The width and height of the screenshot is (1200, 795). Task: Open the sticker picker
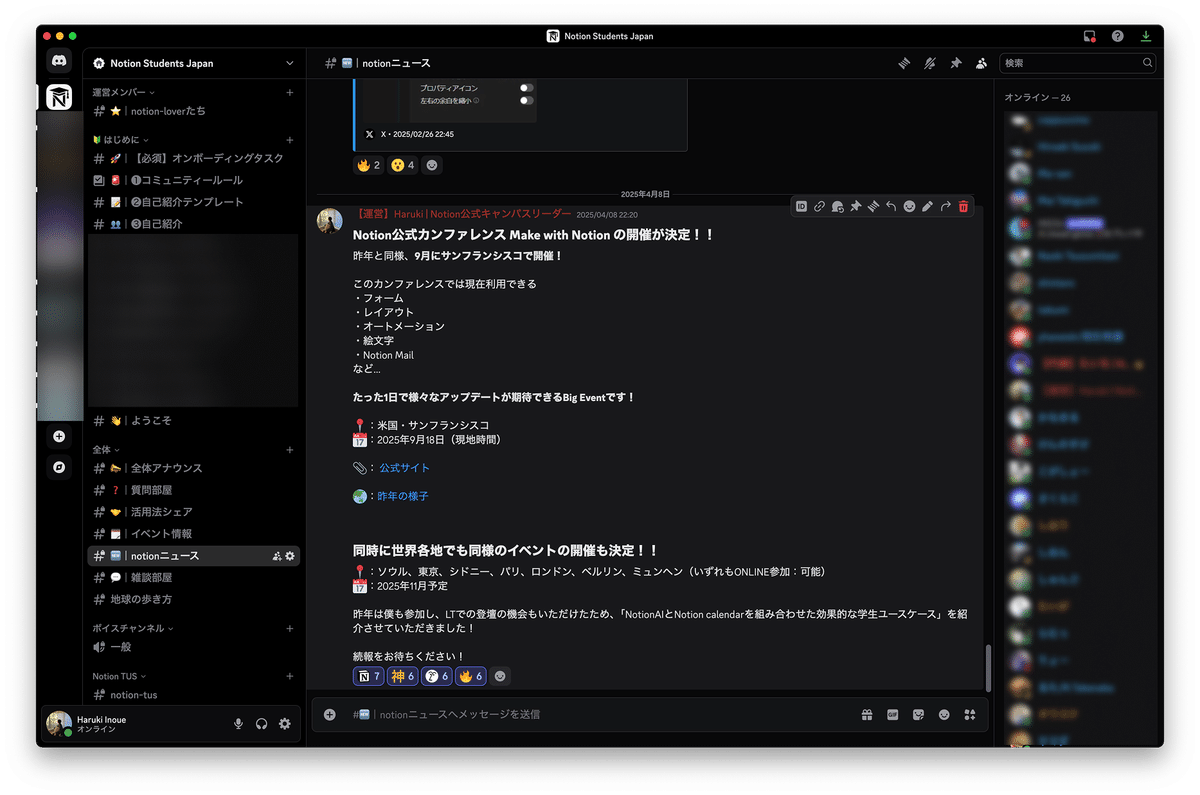coord(918,714)
